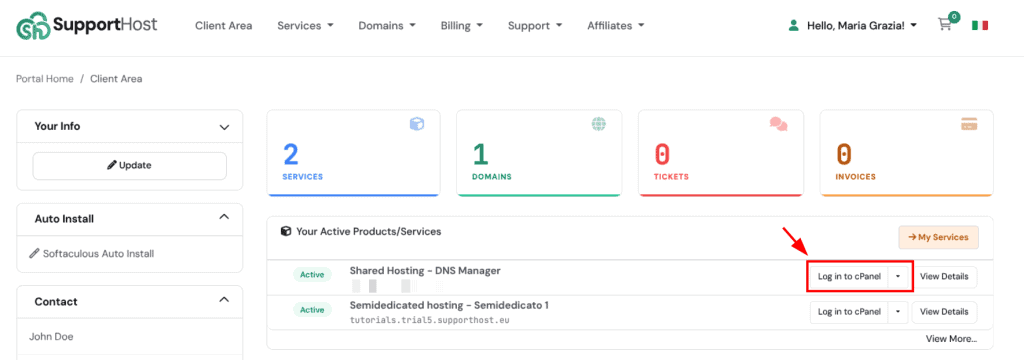The image size is (1024, 360).
Task: Click Your Active Products/Services heading
Action: 368,231
